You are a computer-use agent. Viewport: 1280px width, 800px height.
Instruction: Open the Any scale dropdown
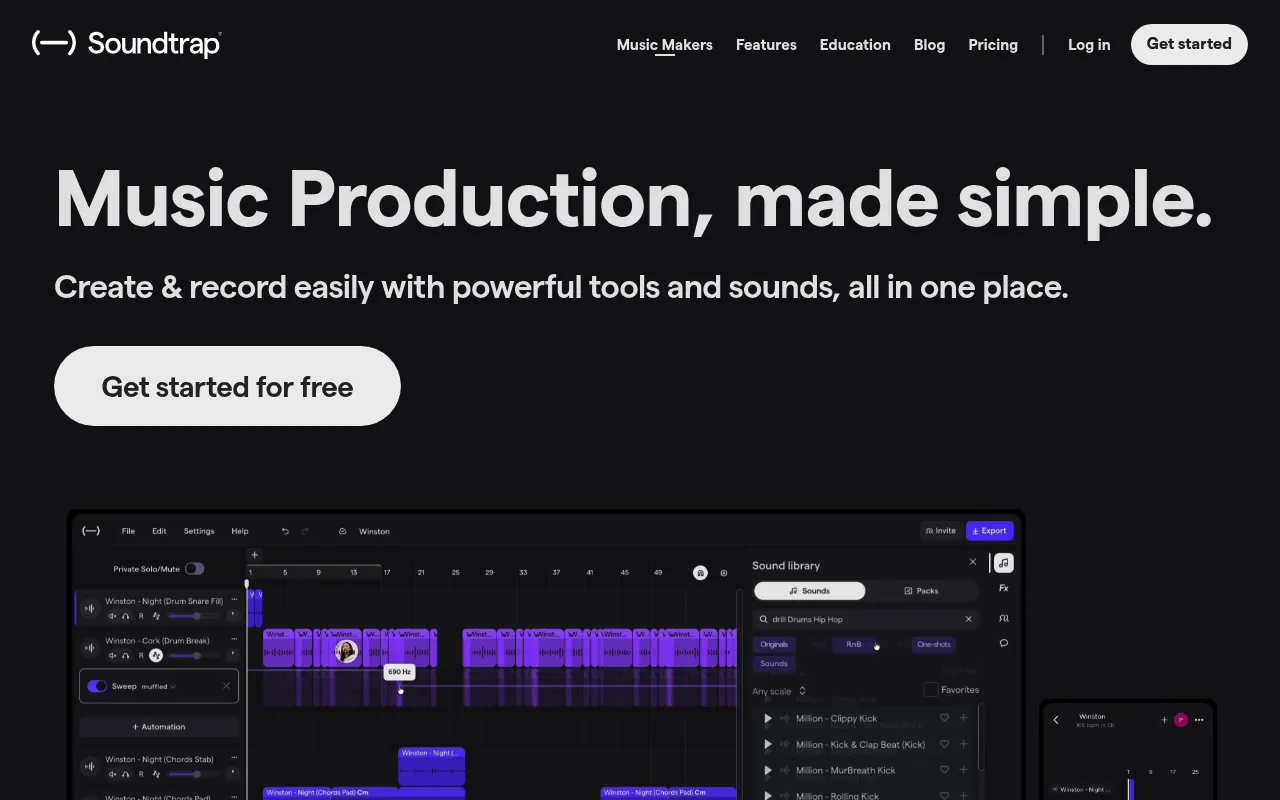tap(779, 691)
